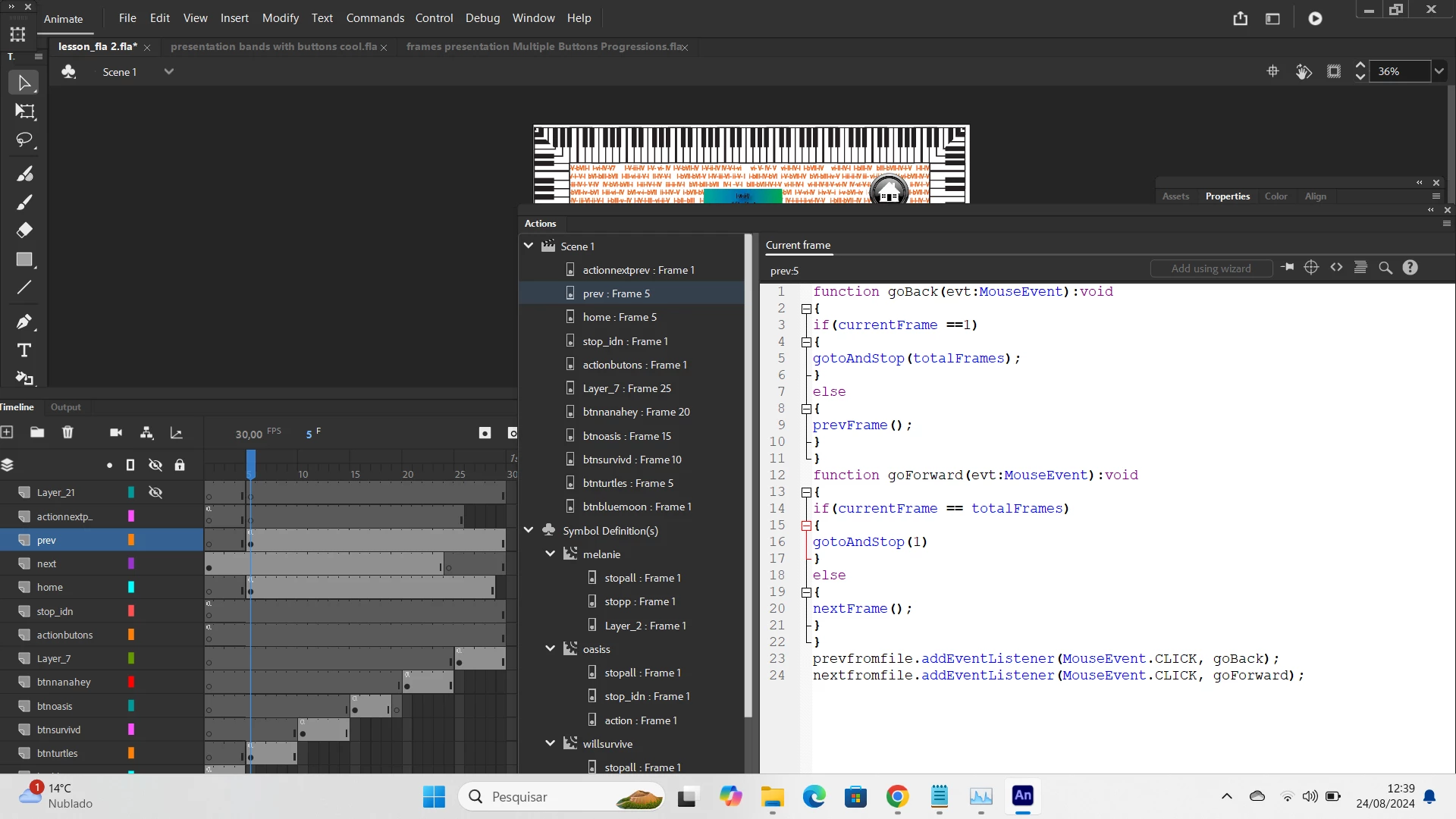Viewport: 1456px width, 819px height.
Task: Pick the Eraser tool
Action: tap(24, 230)
